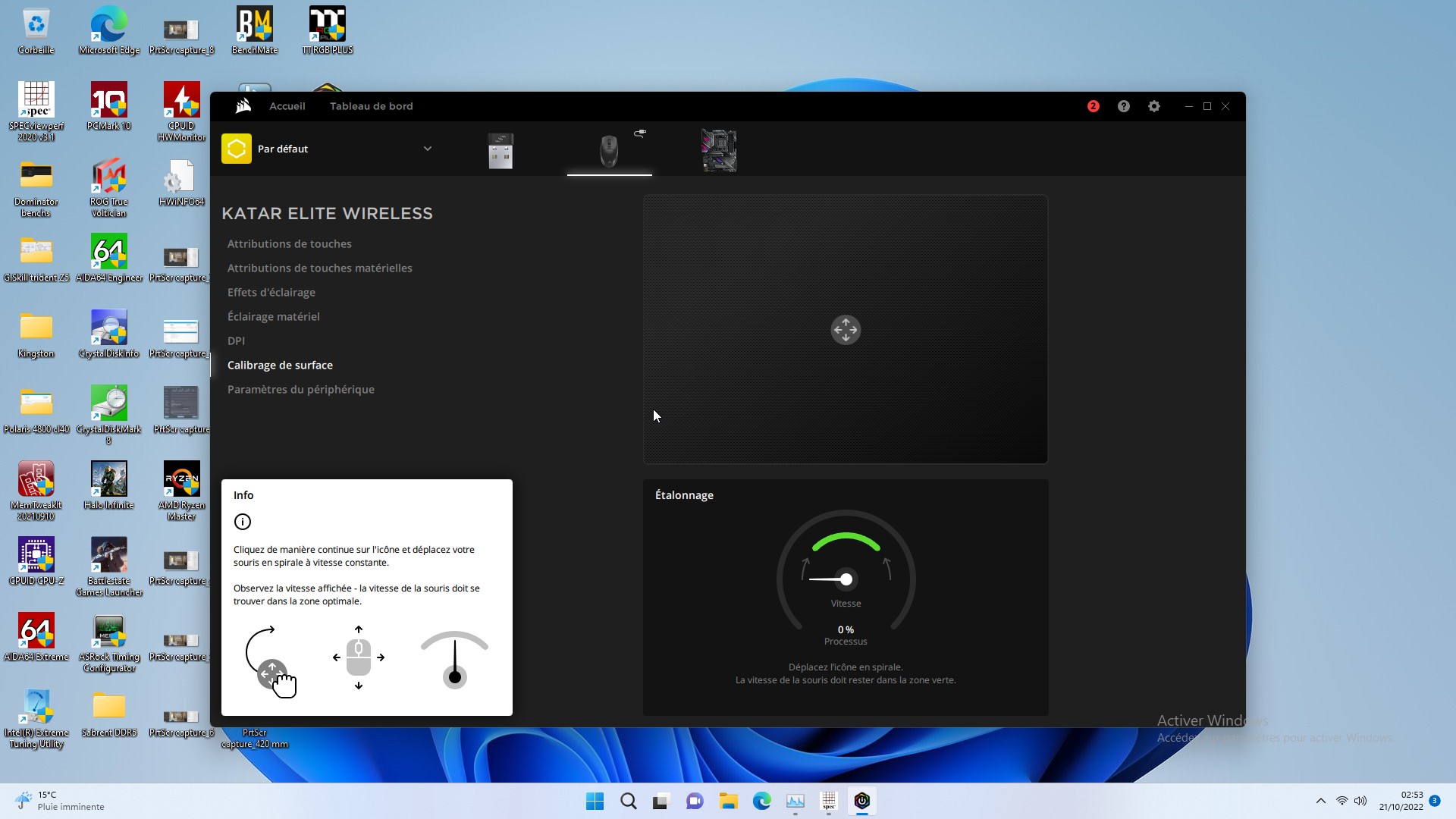The height and width of the screenshot is (819, 1456).
Task: Click the calibration move-arrows icon
Action: [846, 330]
